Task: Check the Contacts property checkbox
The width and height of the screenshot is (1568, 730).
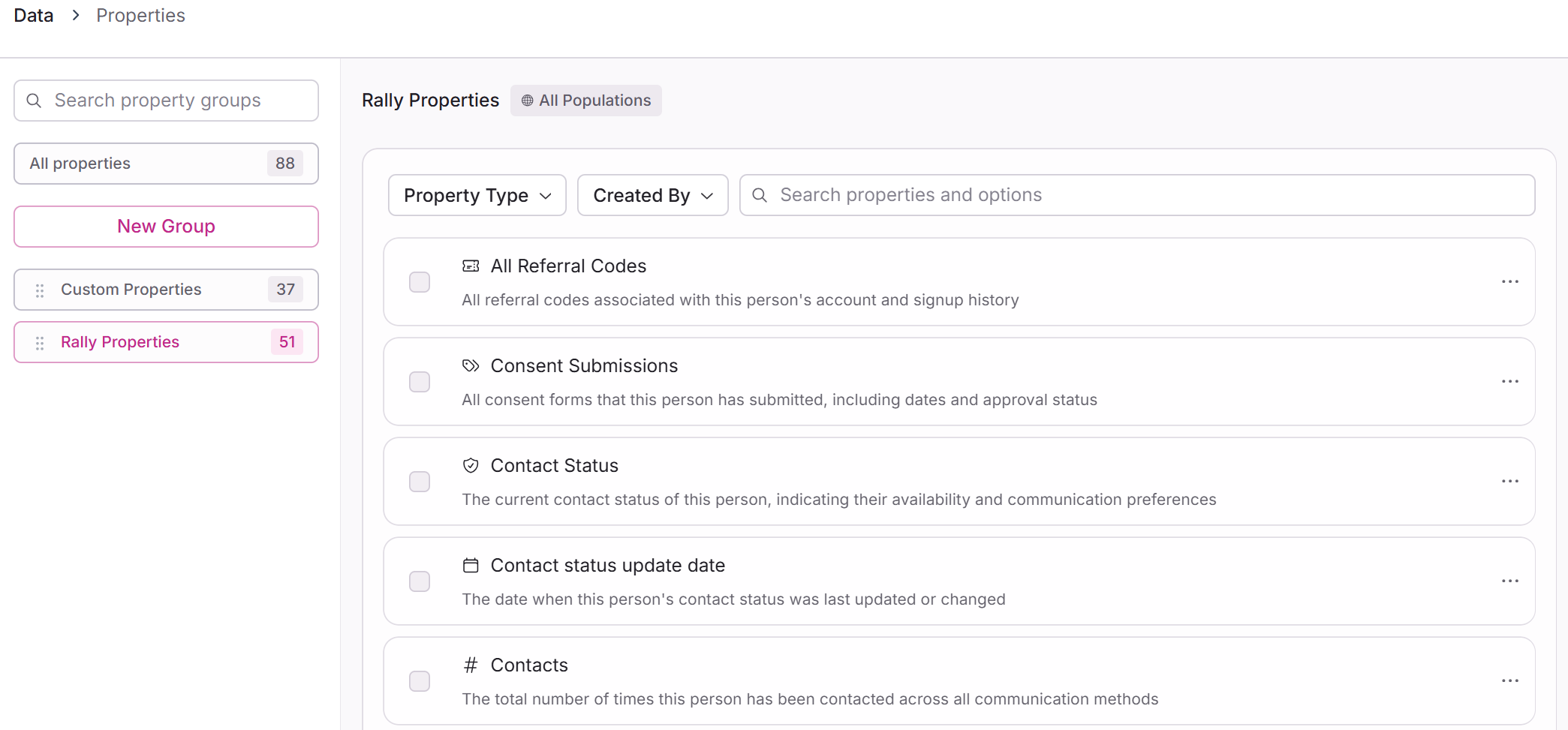Action: click(x=420, y=681)
